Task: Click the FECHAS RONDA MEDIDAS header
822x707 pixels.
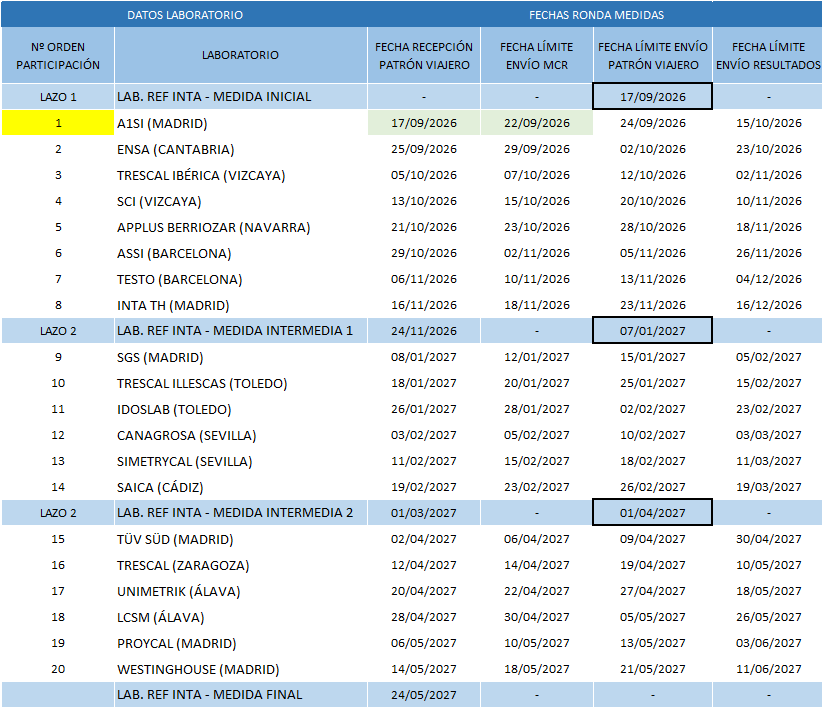Action: [596, 15]
